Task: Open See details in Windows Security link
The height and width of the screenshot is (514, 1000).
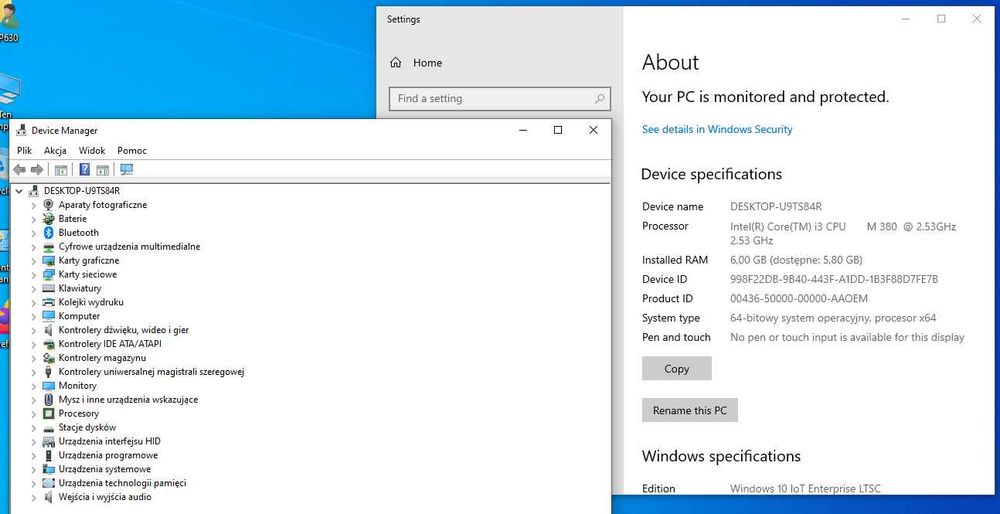Action: click(717, 129)
